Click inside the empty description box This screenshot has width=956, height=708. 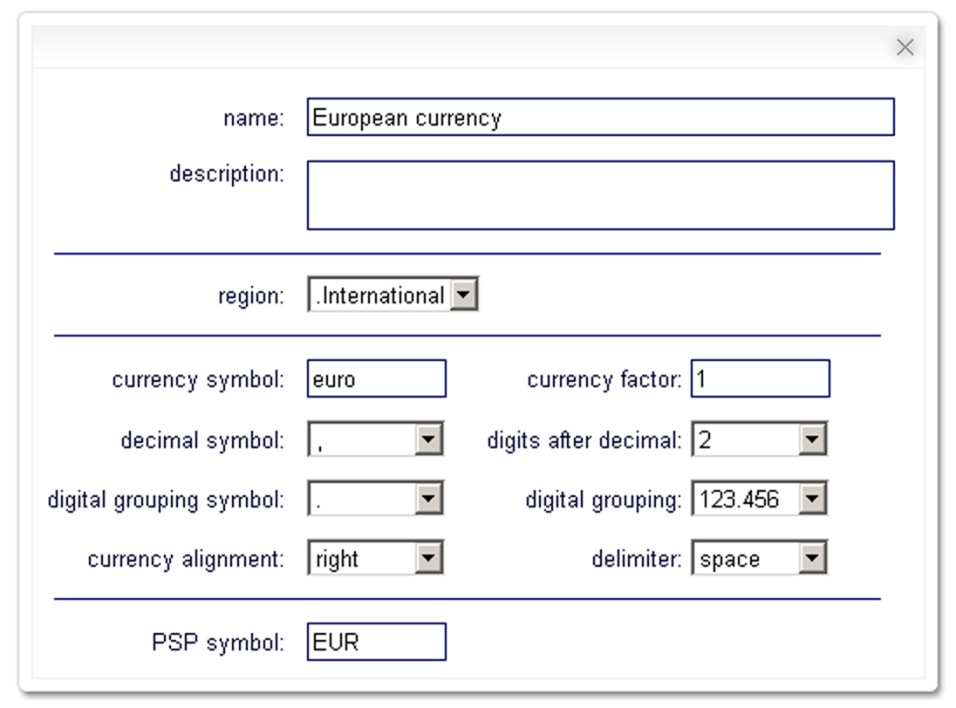pyautogui.click(x=600, y=193)
